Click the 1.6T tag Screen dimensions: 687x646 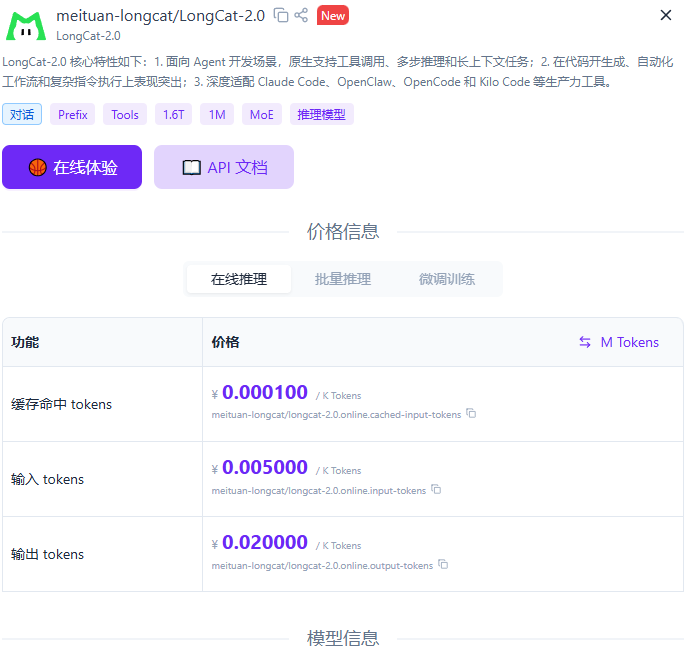coord(174,114)
